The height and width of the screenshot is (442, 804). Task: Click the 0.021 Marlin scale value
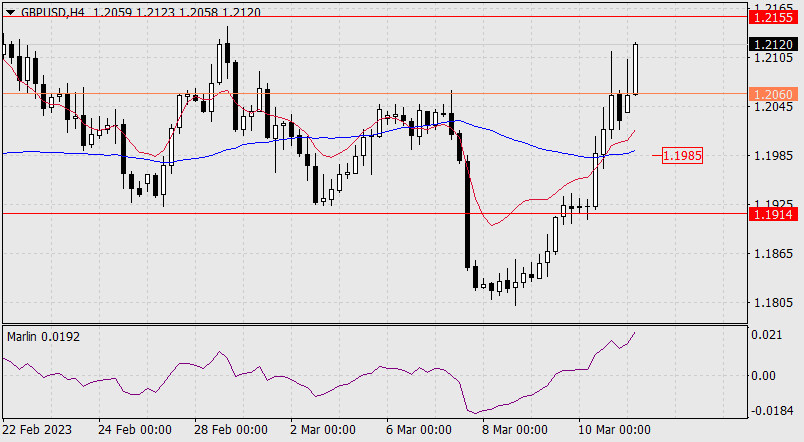tap(765, 335)
